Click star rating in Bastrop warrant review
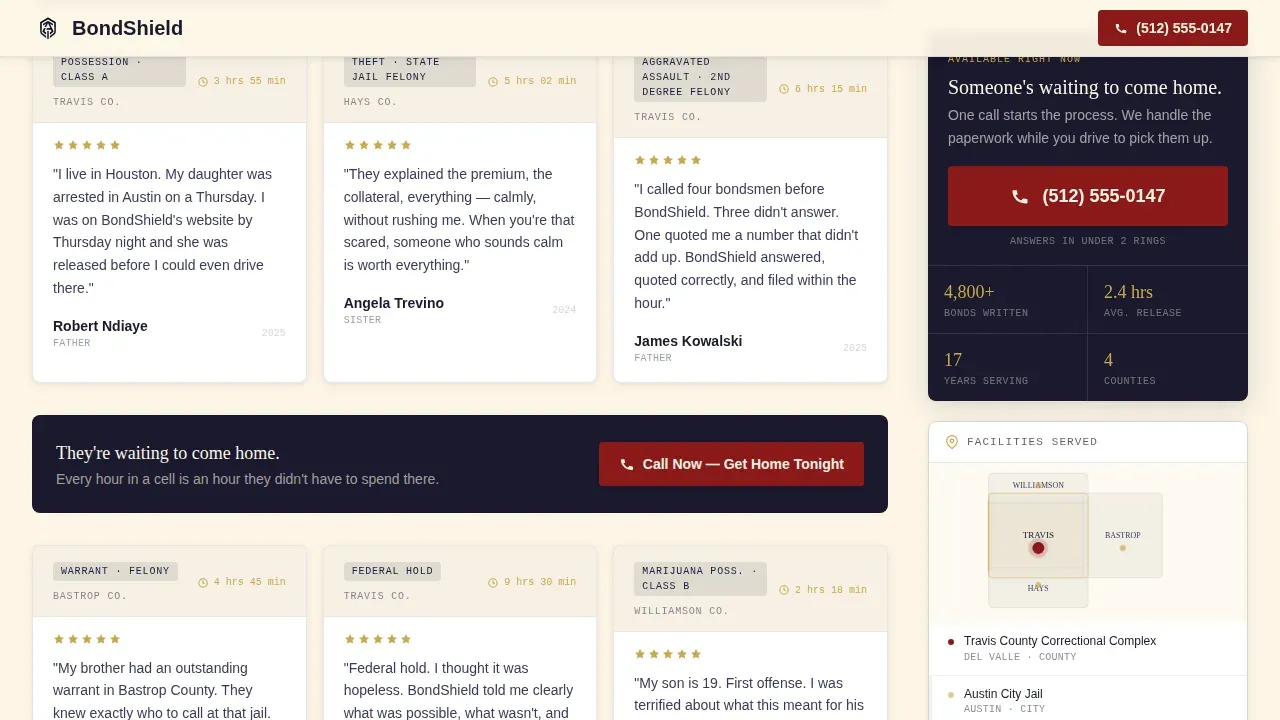Viewport: 1280px width, 720px height. [x=87, y=639]
